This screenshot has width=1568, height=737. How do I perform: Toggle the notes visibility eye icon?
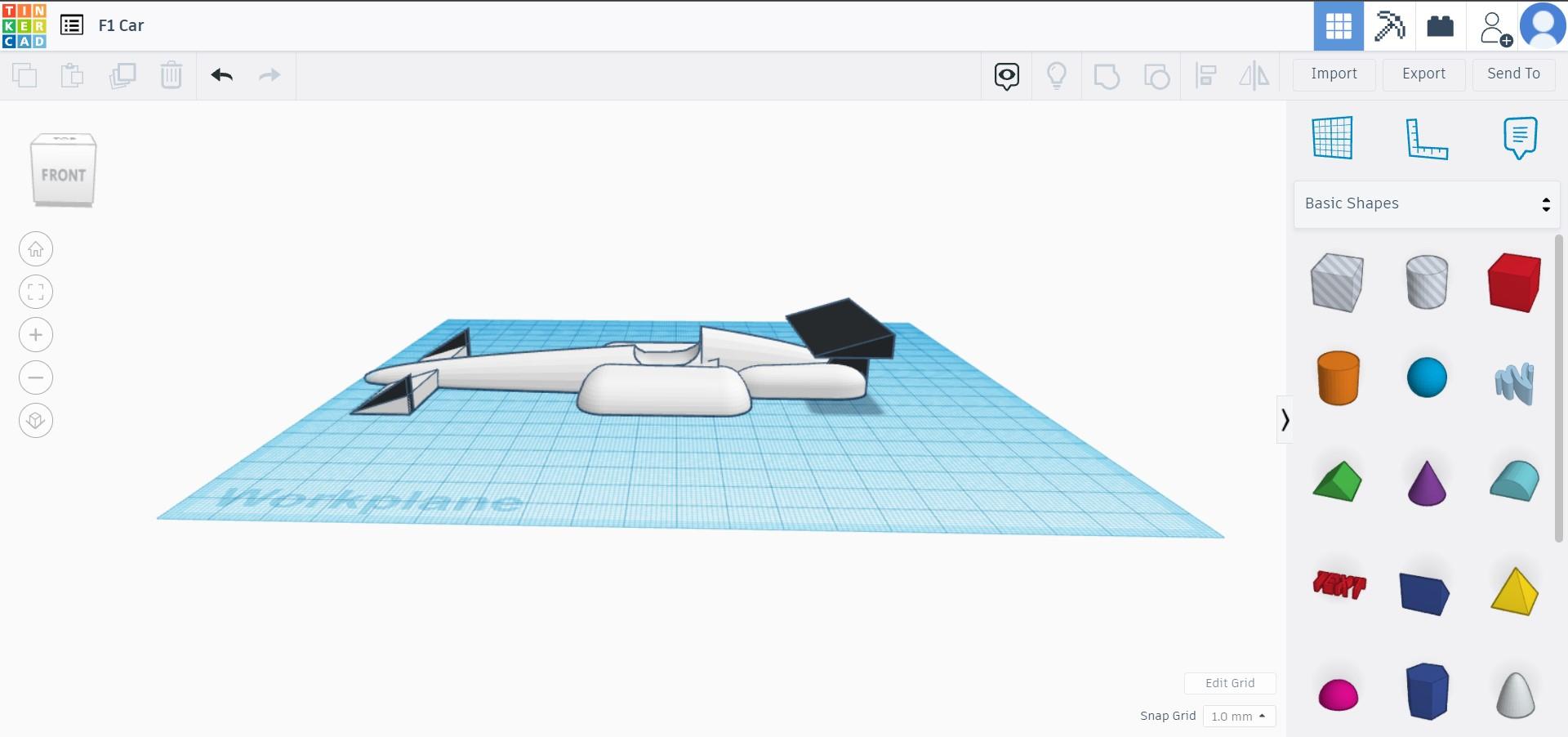(x=1007, y=76)
